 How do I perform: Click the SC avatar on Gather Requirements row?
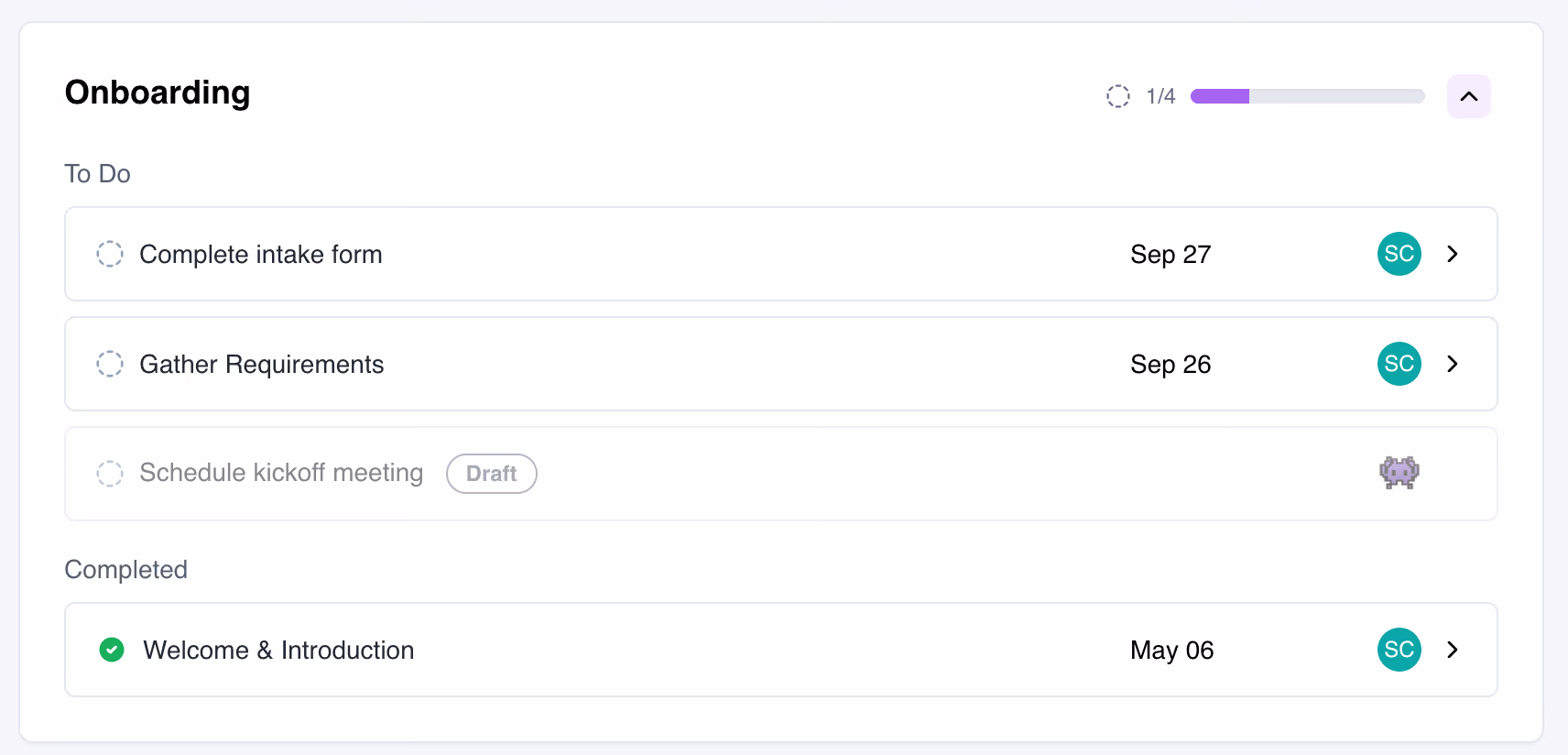coord(1399,364)
